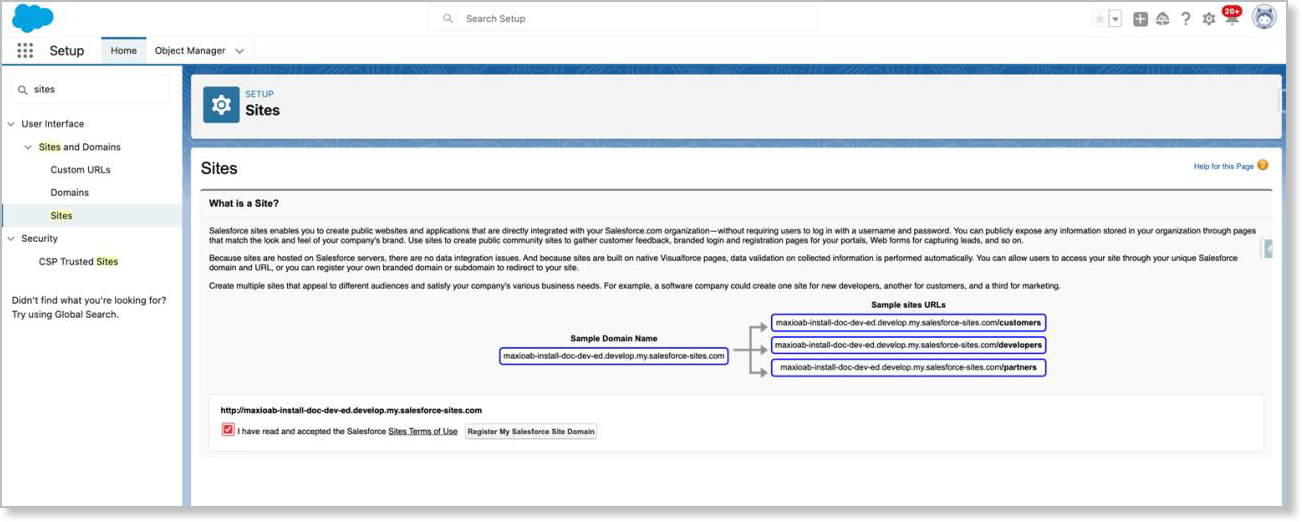This screenshot has width=1302, height=522.
Task: Click the Quick Find box containing sites
Action: pyautogui.click(x=90, y=89)
